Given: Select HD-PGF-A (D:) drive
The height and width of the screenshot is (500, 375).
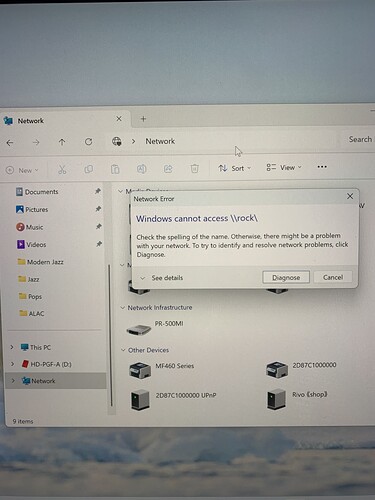Looking at the screenshot, I should click(46, 364).
